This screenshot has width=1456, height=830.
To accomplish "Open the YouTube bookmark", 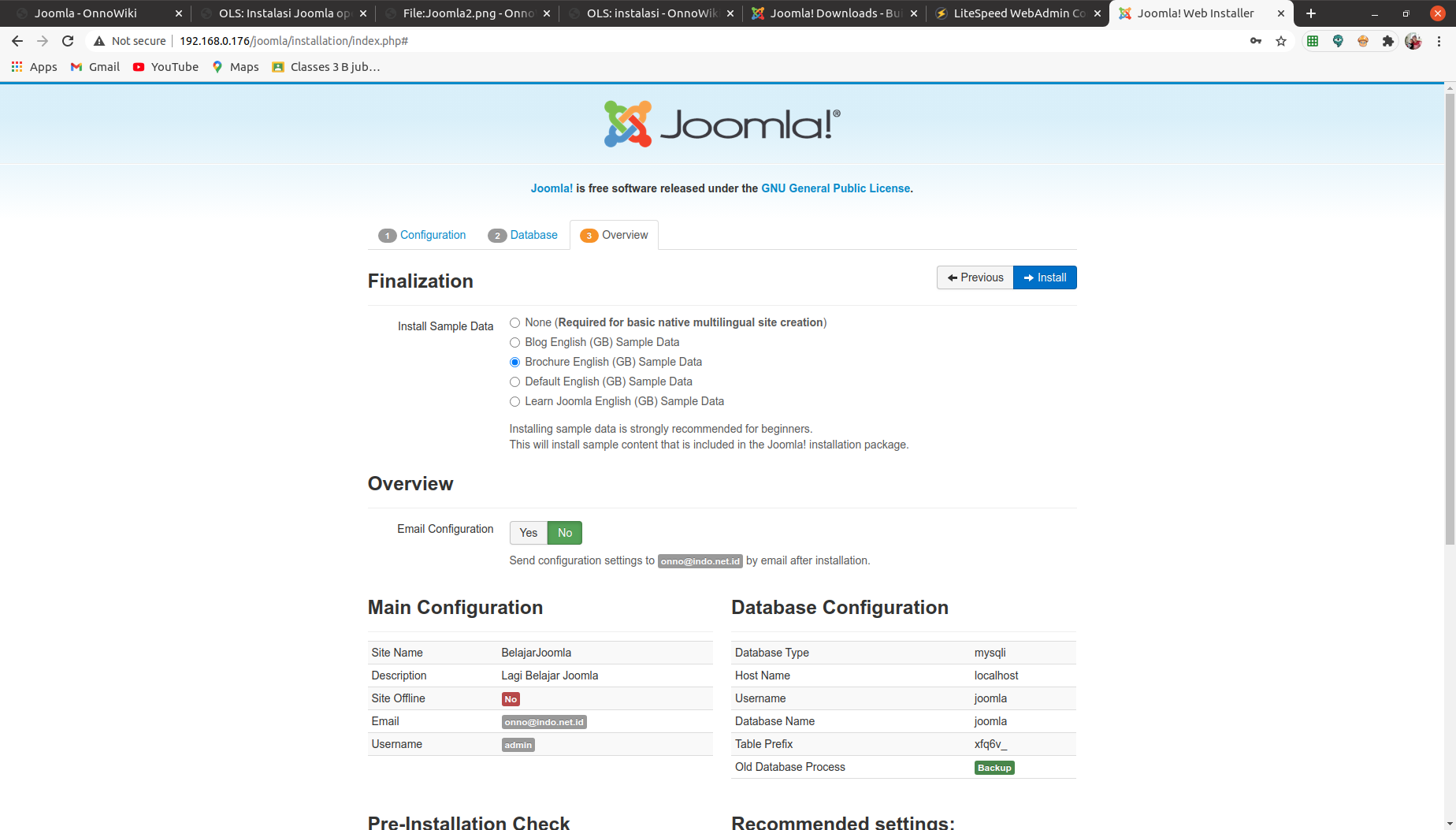I will pyautogui.click(x=165, y=67).
